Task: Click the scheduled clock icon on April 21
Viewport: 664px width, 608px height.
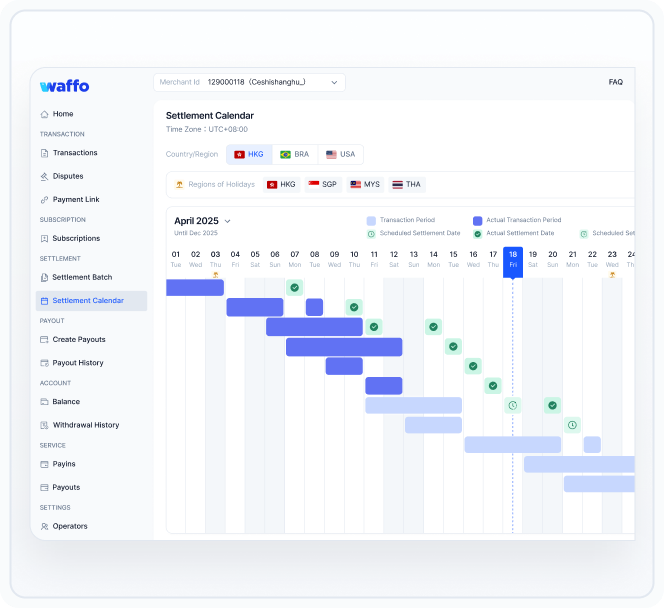Action: pyautogui.click(x=572, y=425)
